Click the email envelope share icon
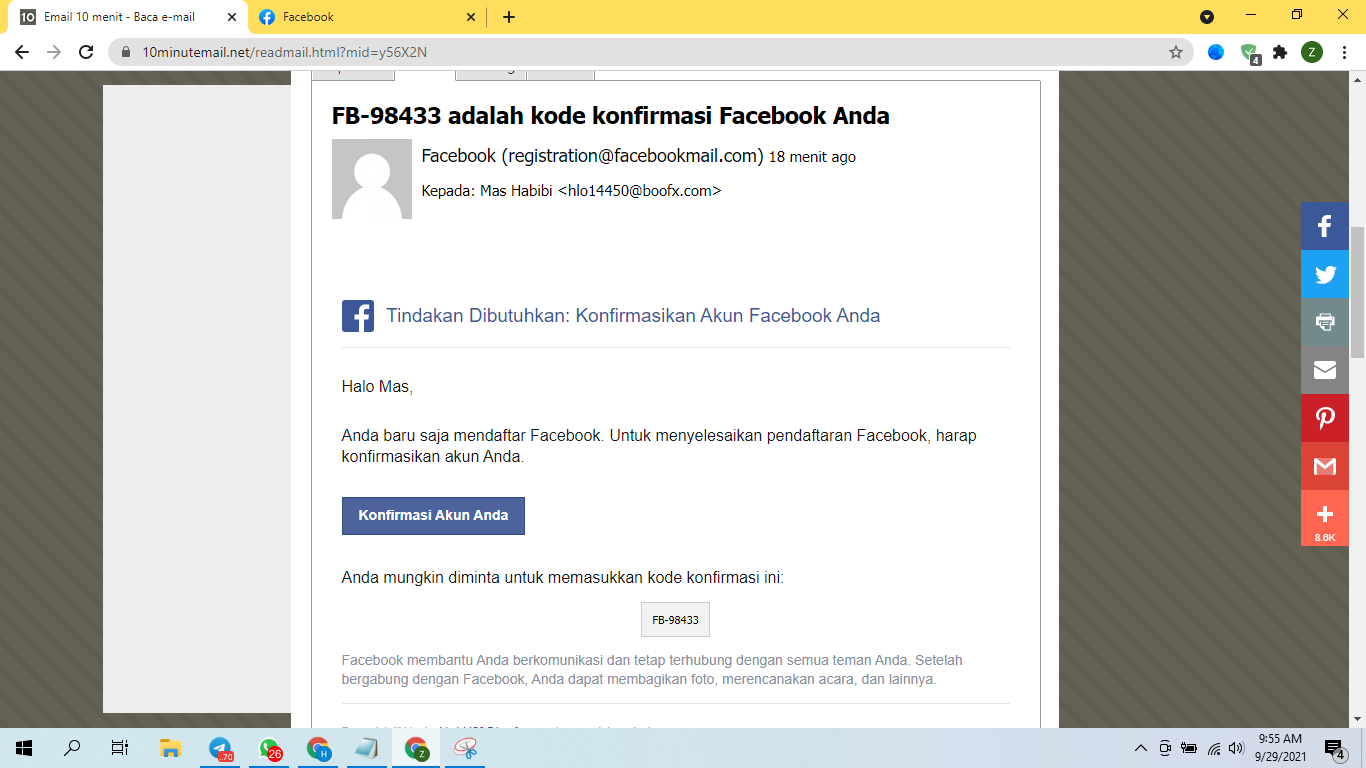The image size is (1366, 768). (x=1325, y=370)
